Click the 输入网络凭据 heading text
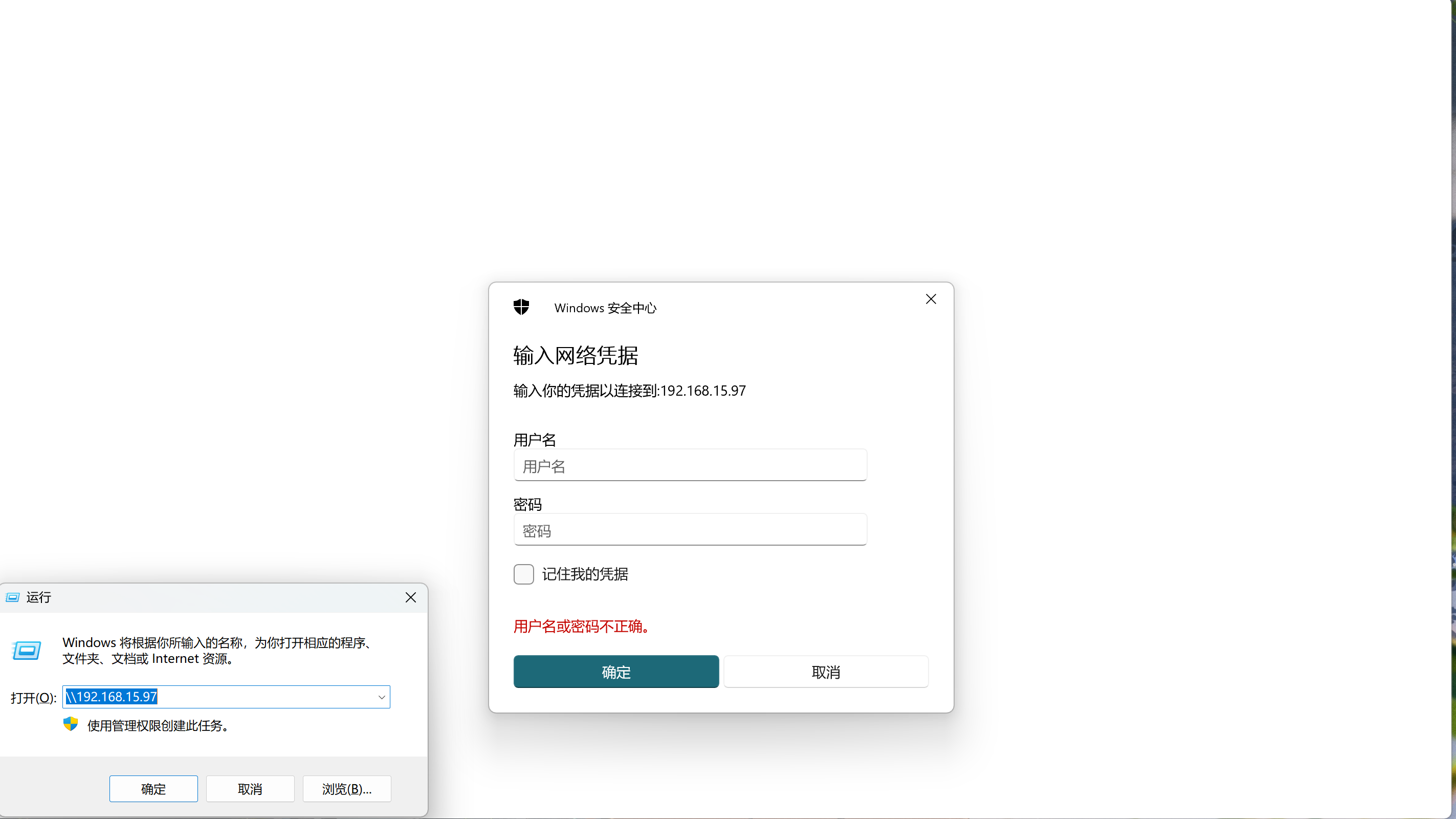1456x819 pixels. point(576,356)
